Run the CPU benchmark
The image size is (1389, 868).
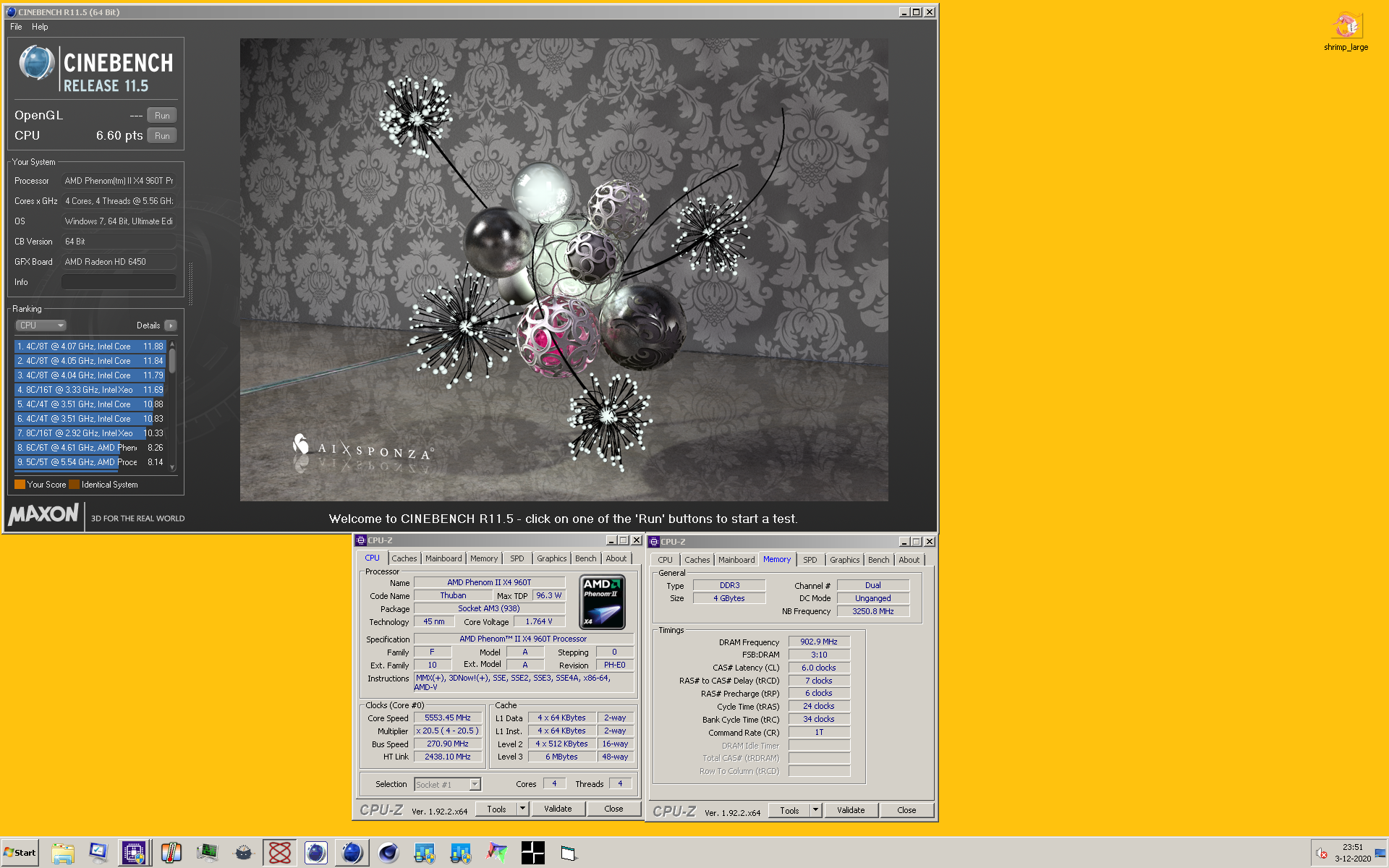[x=162, y=136]
